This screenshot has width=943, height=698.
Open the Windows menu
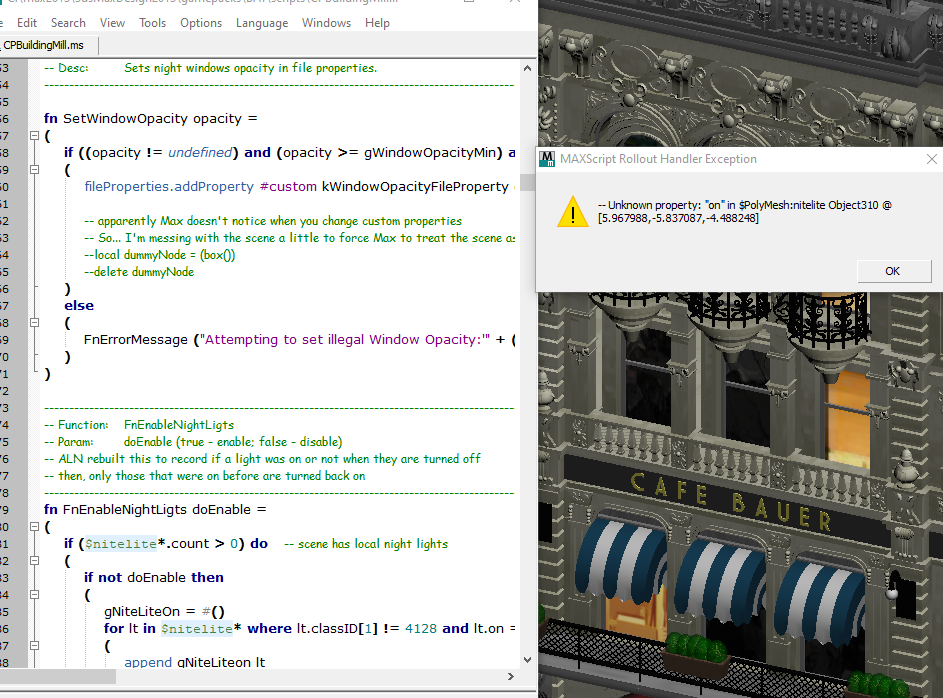(x=326, y=23)
